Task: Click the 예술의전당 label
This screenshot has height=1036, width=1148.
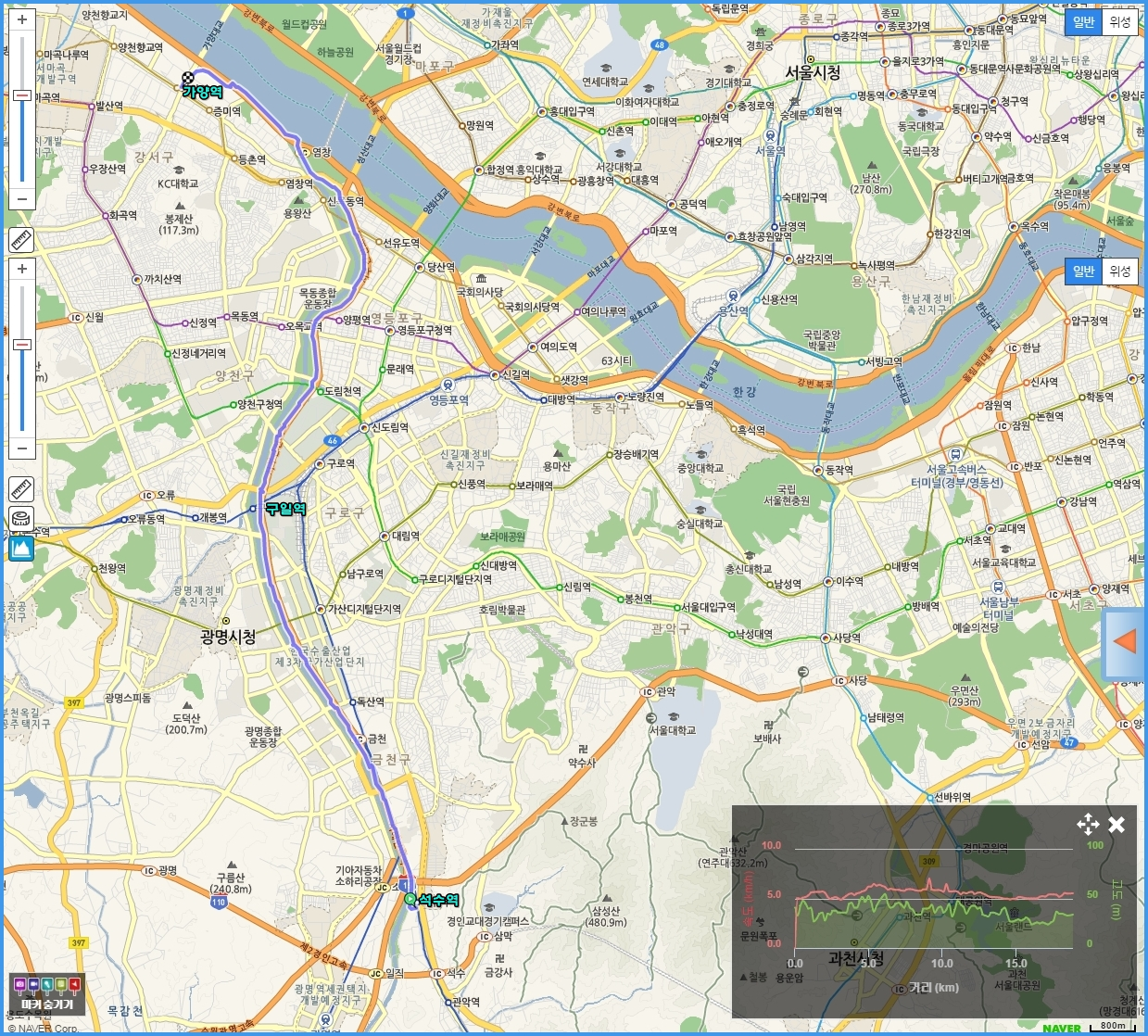Action: (976, 627)
